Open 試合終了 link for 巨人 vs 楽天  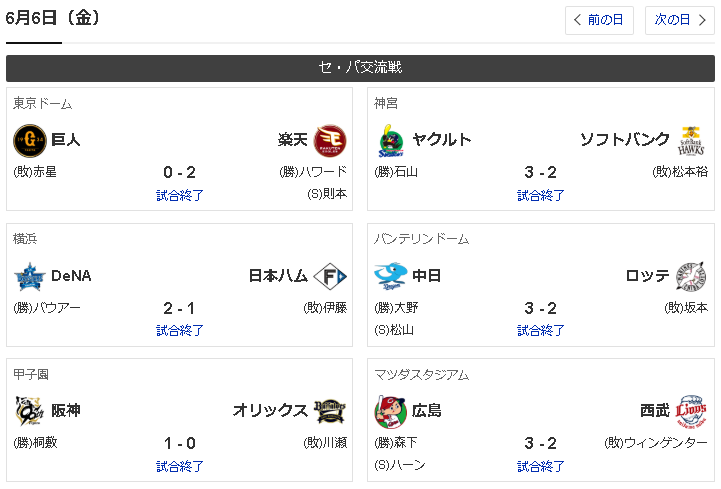click(x=180, y=195)
